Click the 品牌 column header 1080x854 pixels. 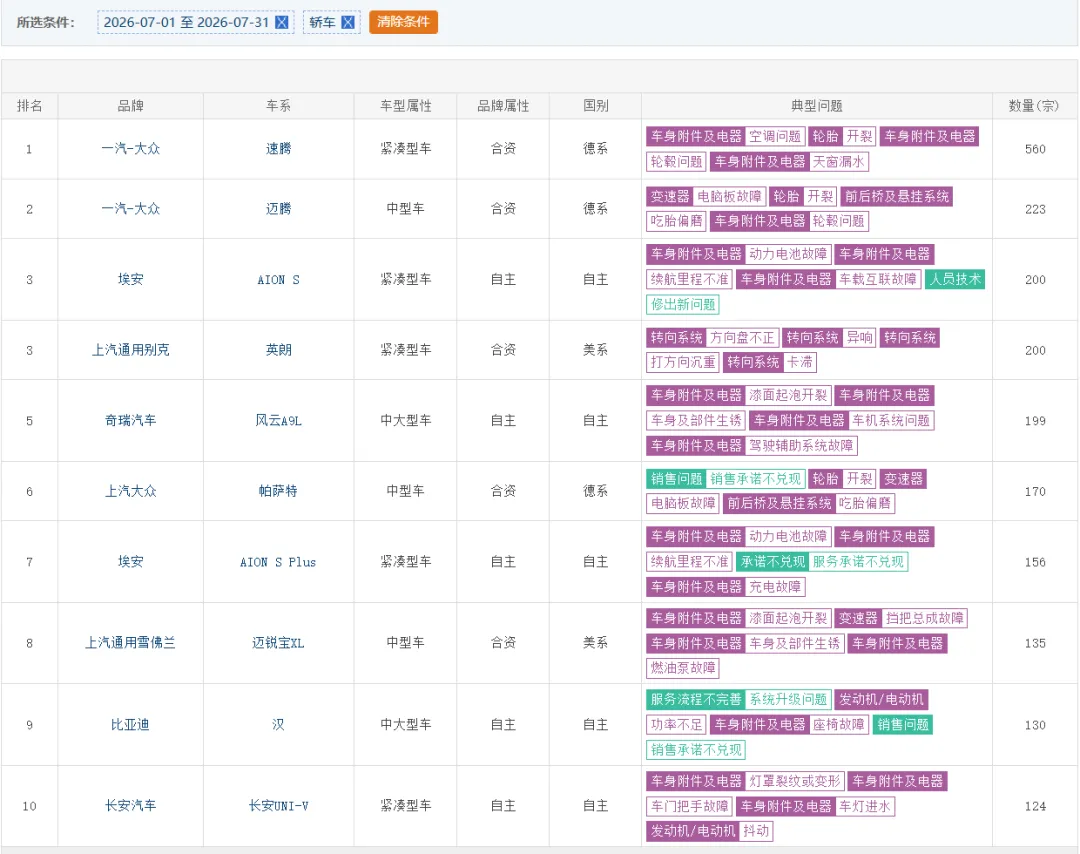(x=130, y=106)
